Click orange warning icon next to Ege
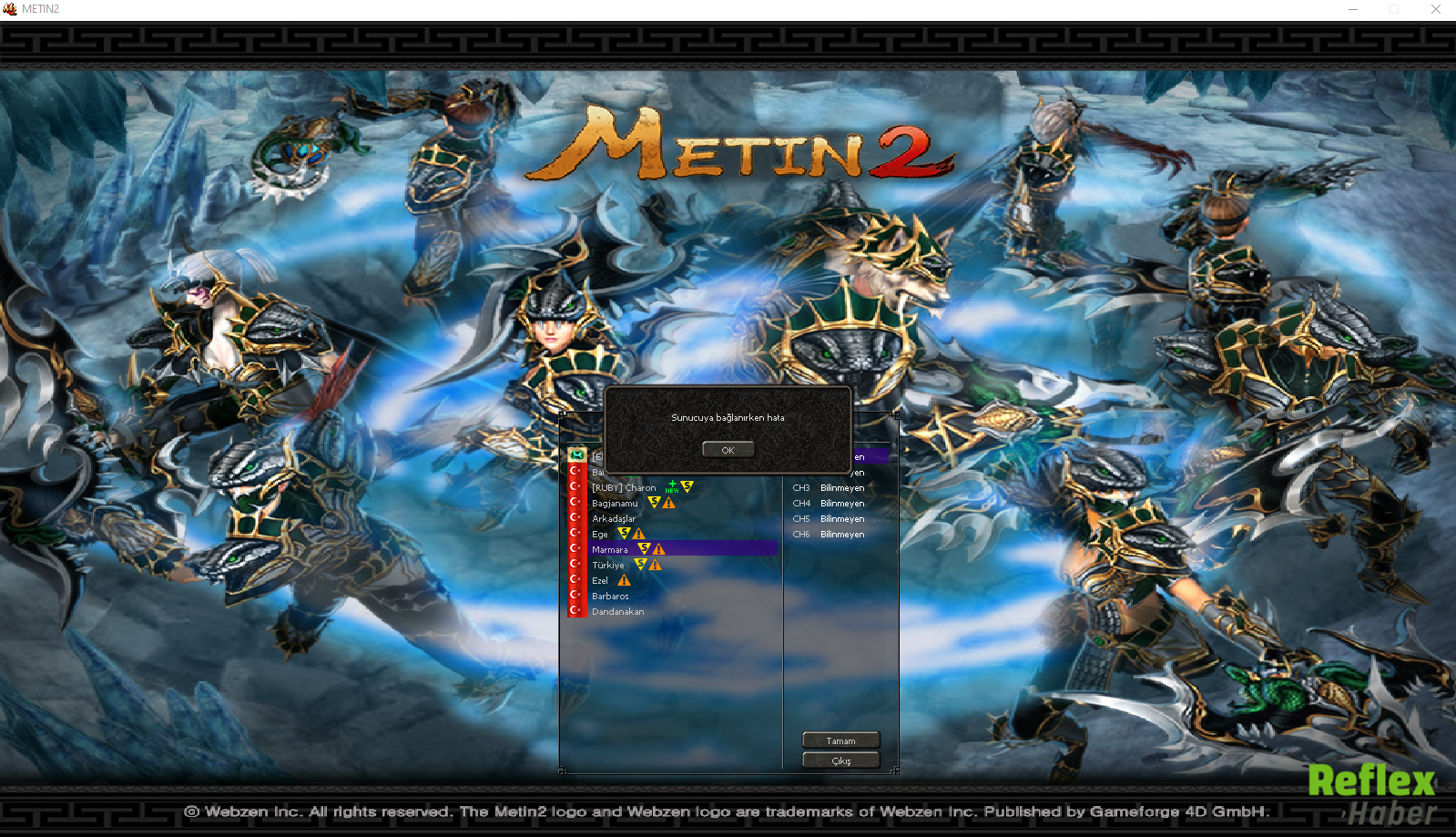The image size is (1456, 837). click(638, 534)
